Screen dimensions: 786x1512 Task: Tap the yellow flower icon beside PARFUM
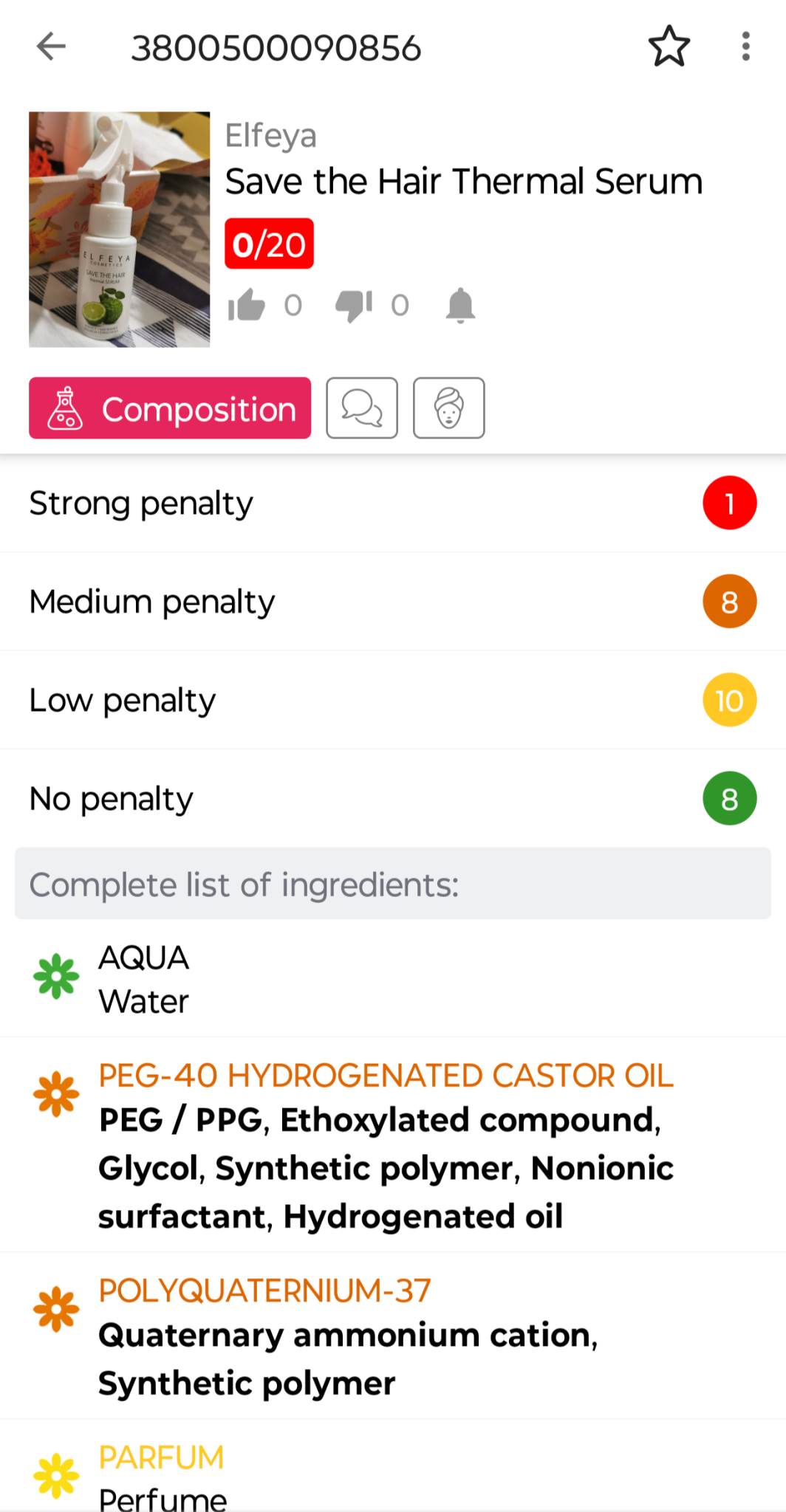coord(56,1477)
